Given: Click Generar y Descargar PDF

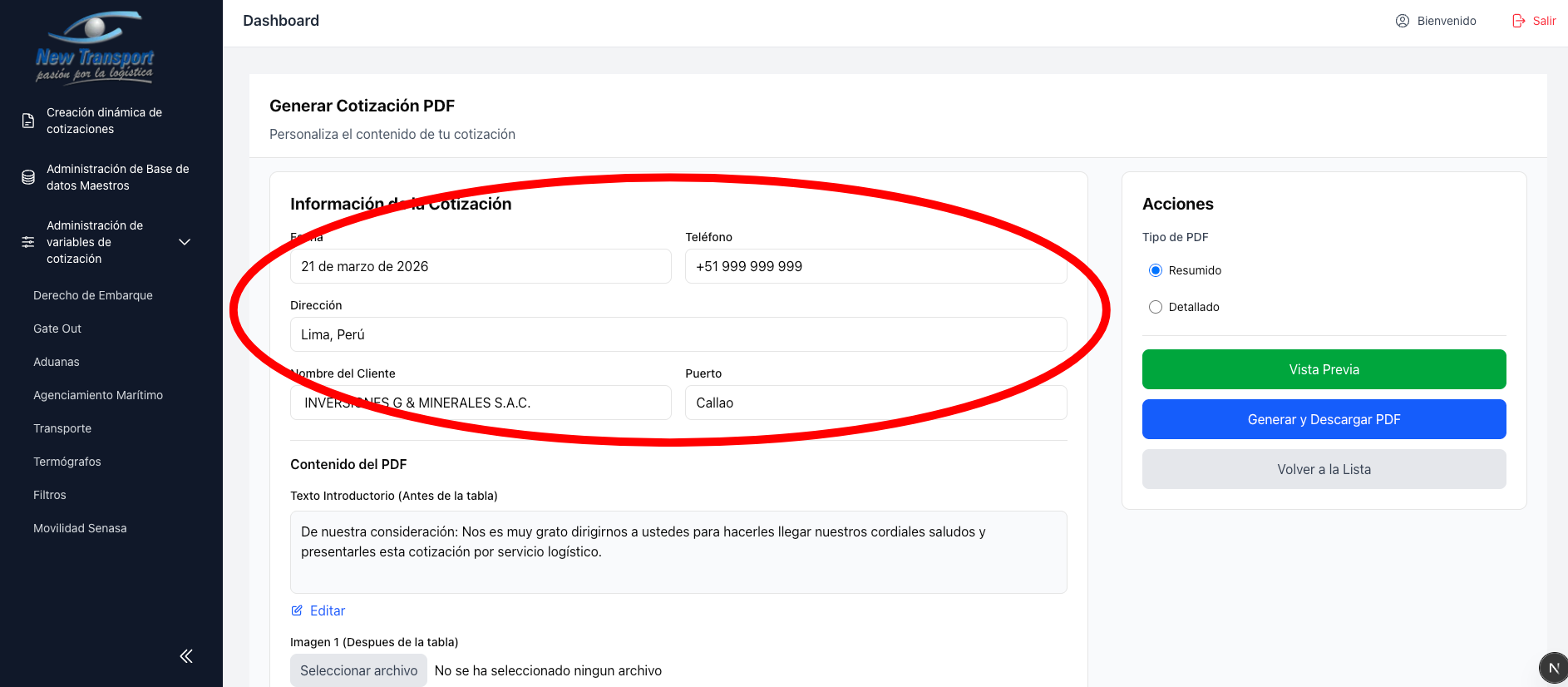Looking at the screenshot, I should (x=1324, y=419).
